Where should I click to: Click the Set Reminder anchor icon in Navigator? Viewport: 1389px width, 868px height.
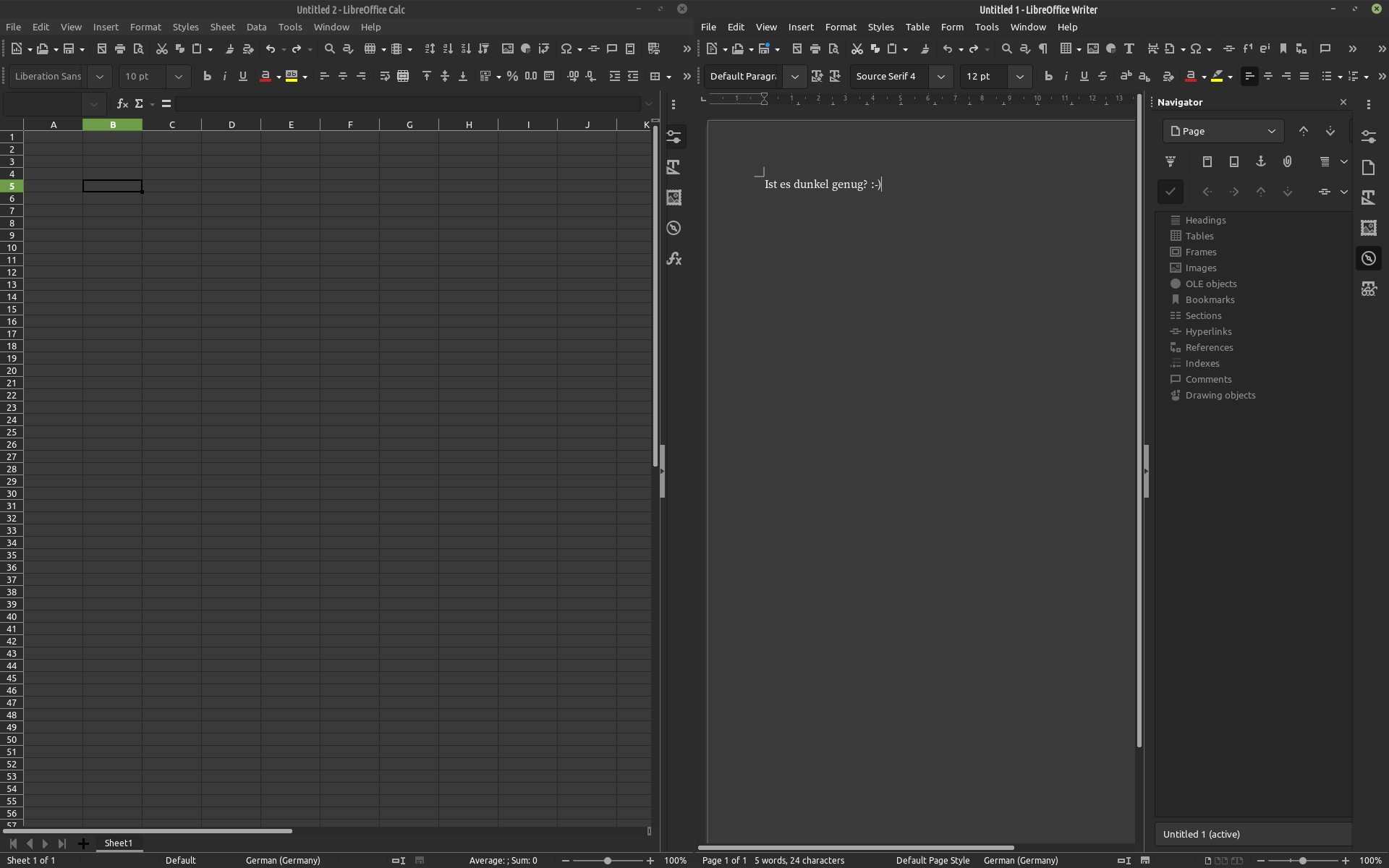click(1261, 161)
